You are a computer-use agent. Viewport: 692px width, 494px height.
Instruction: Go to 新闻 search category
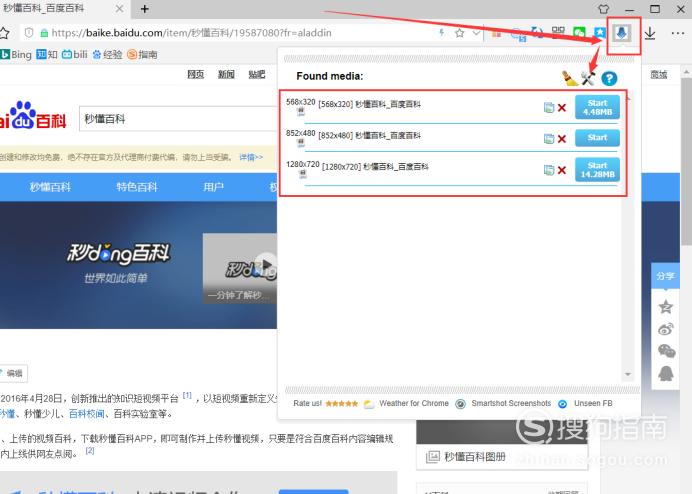[226, 74]
